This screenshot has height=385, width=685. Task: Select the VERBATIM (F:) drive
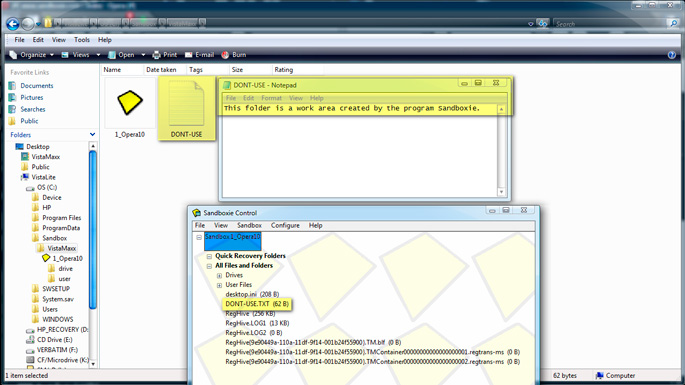(x=57, y=350)
